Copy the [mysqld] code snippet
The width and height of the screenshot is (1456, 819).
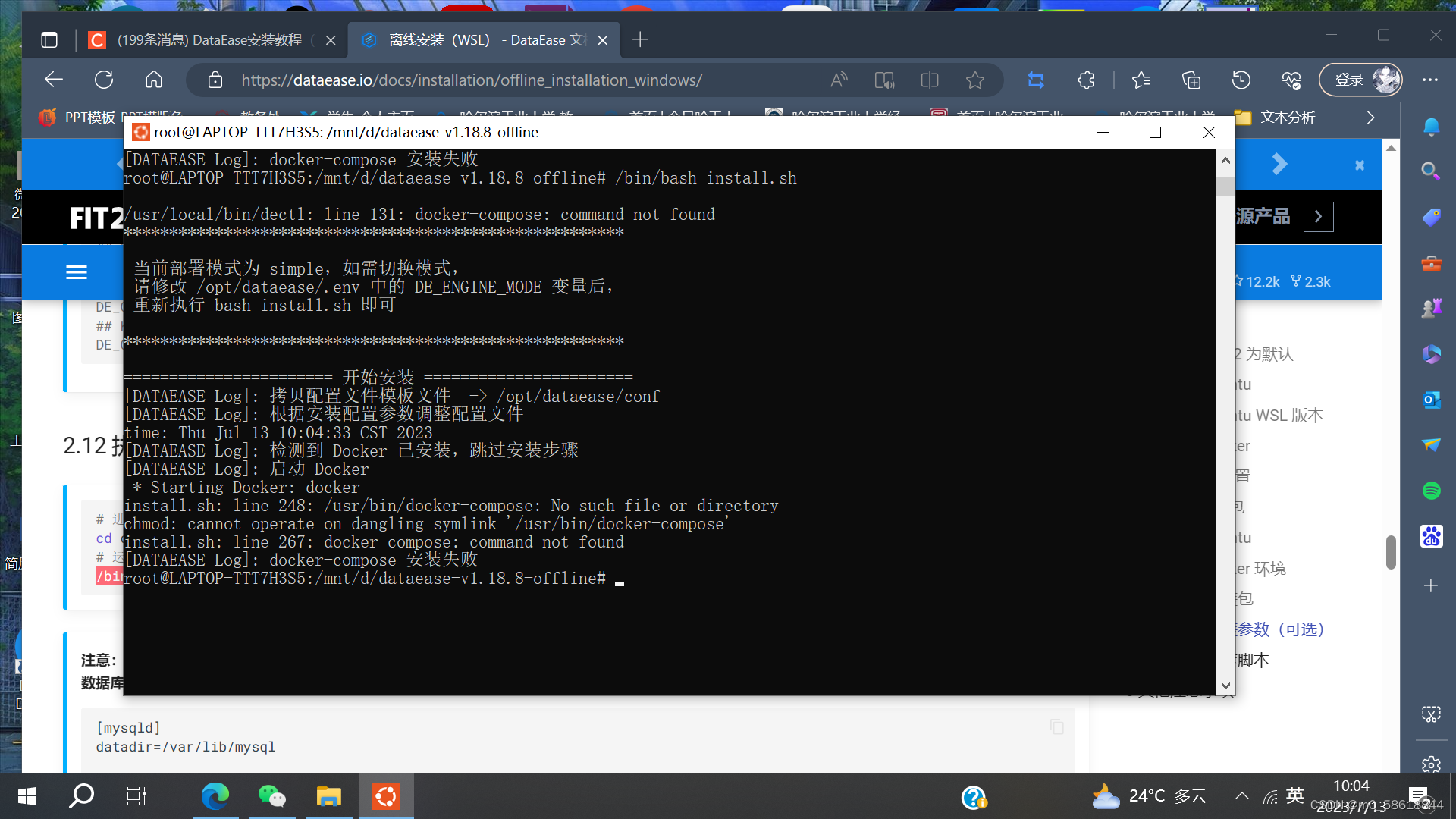[x=1056, y=726]
